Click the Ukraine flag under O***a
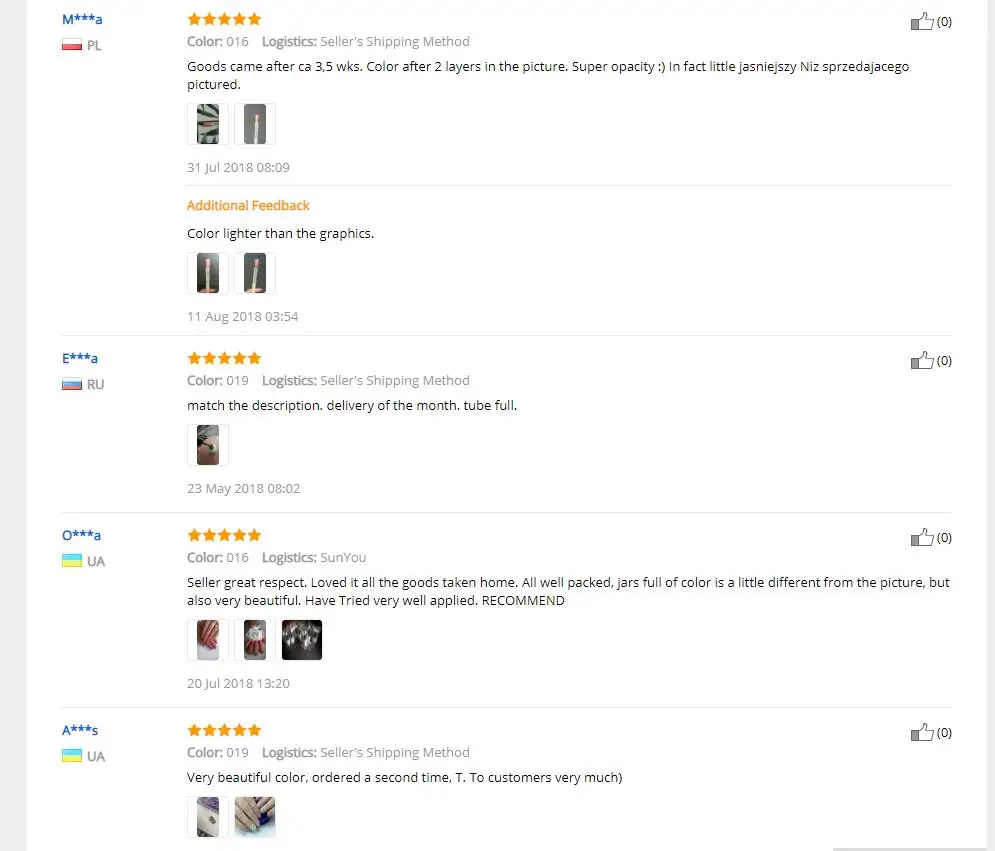 click(x=72, y=561)
